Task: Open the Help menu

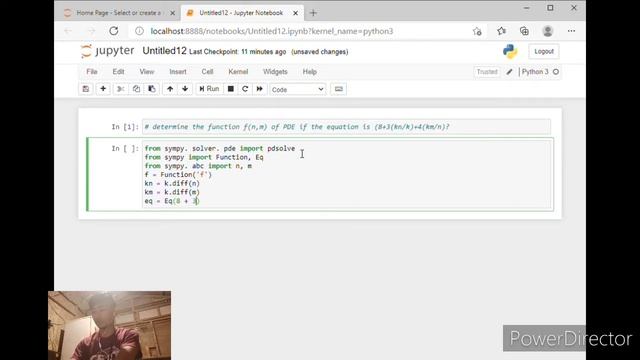Action: pyautogui.click(x=310, y=72)
